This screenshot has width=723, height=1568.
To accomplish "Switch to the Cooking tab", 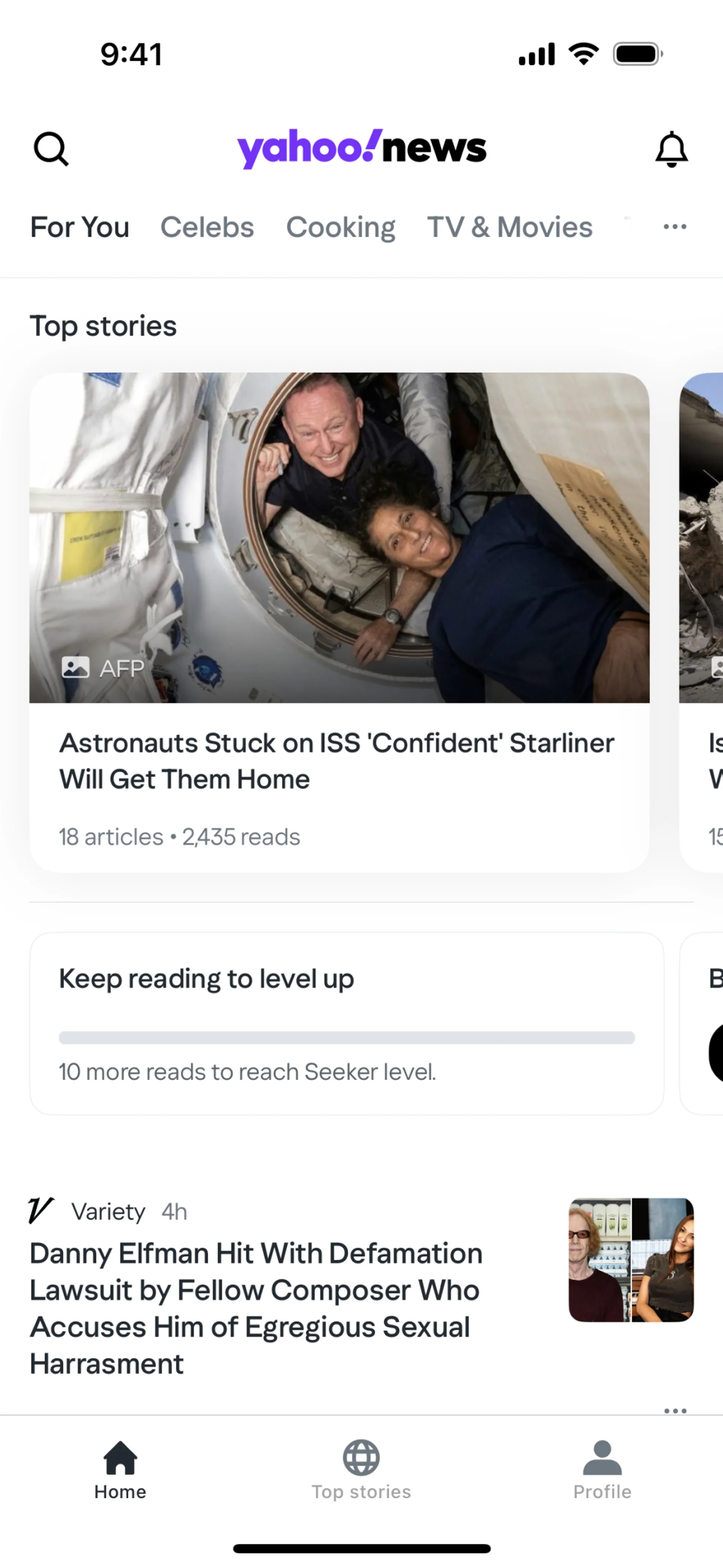I will click(x=340, y=227).
